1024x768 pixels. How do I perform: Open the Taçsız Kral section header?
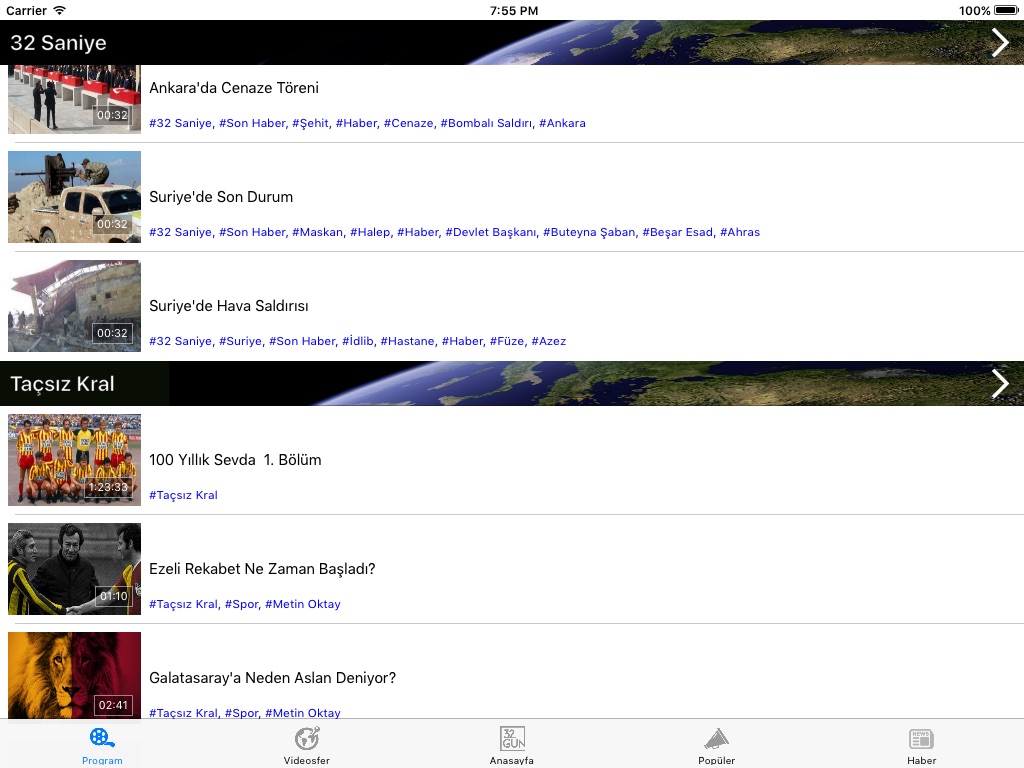(512, 383)
